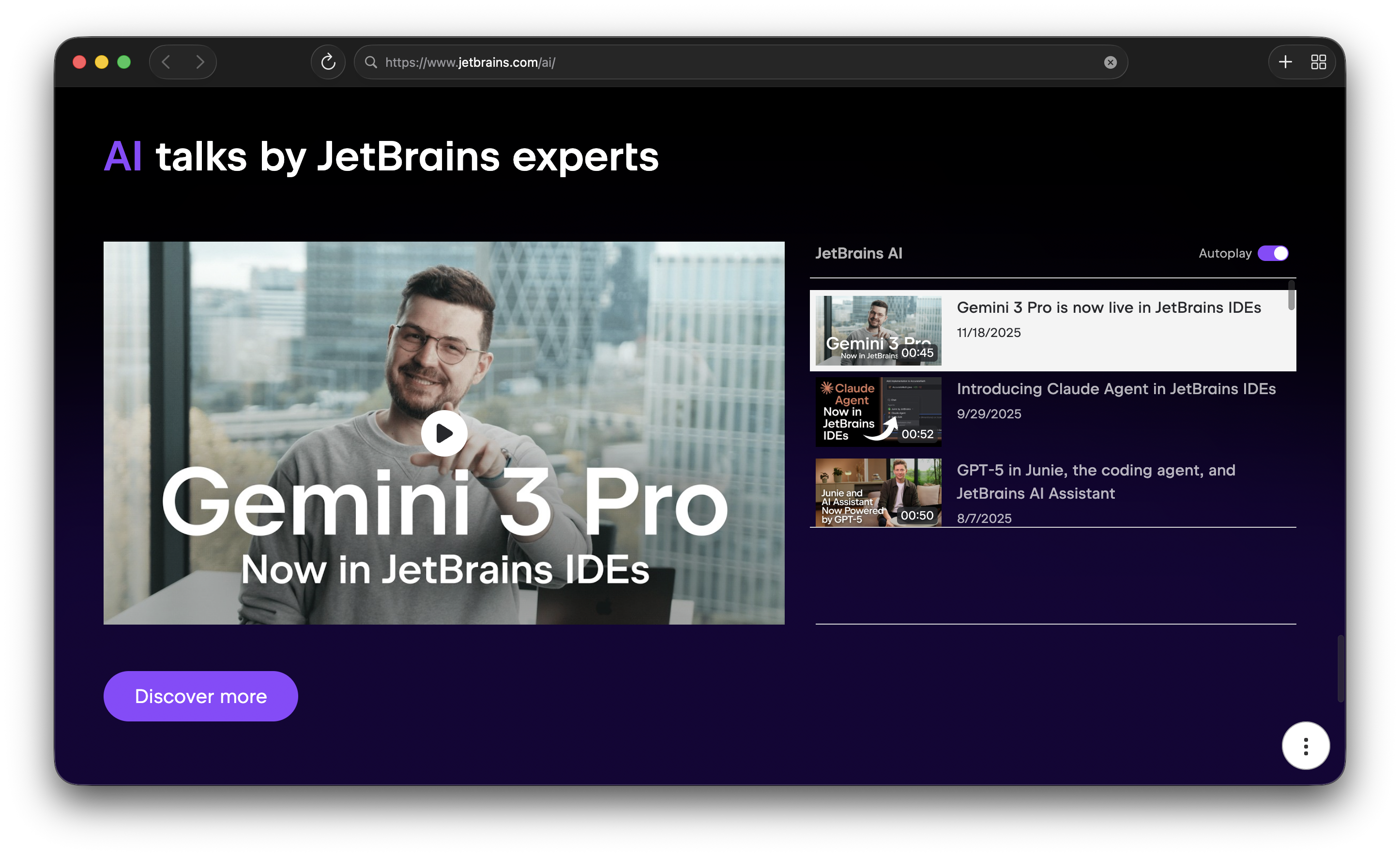Viewport: 1400px width, 857px height.
Task: Click the Claude Agent video thumbnail
Action: (878, 412)
